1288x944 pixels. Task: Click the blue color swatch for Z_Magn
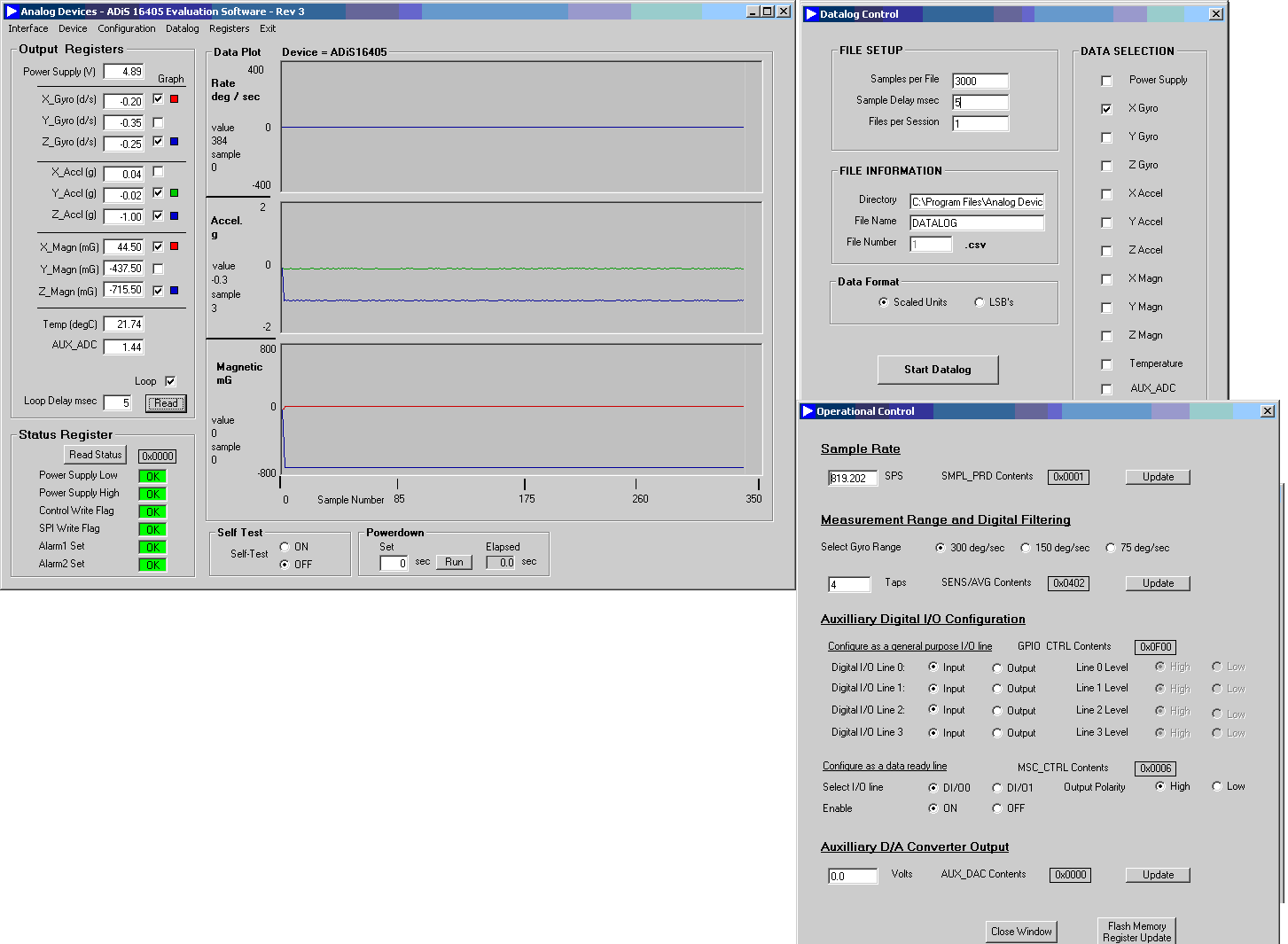click(x=174, y=291)
